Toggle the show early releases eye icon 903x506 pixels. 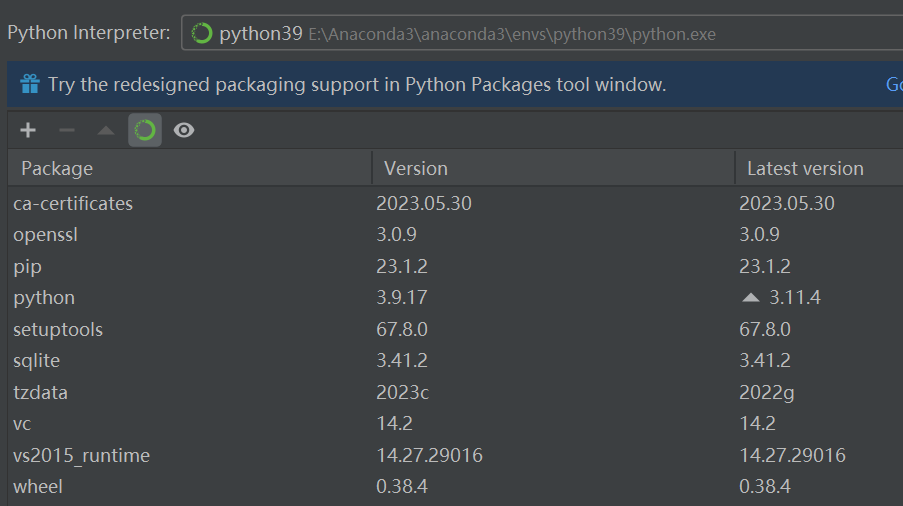184,130
